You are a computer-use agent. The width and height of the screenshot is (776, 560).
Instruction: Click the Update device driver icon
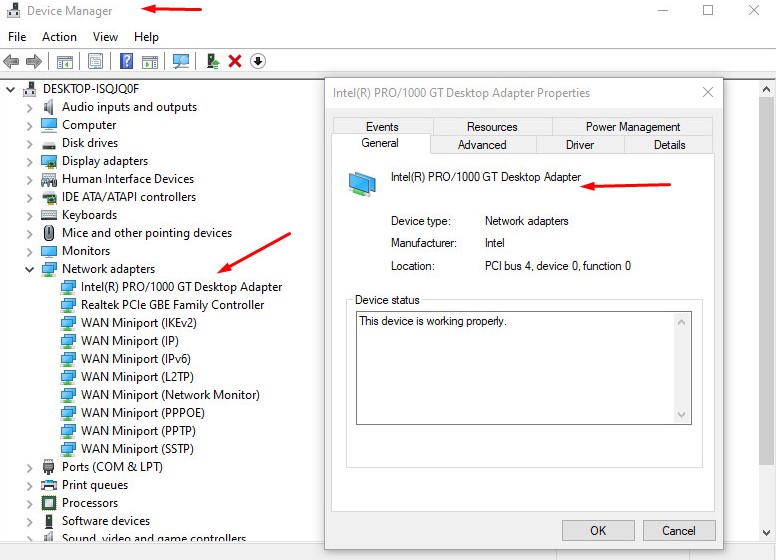tap(213, 61)
